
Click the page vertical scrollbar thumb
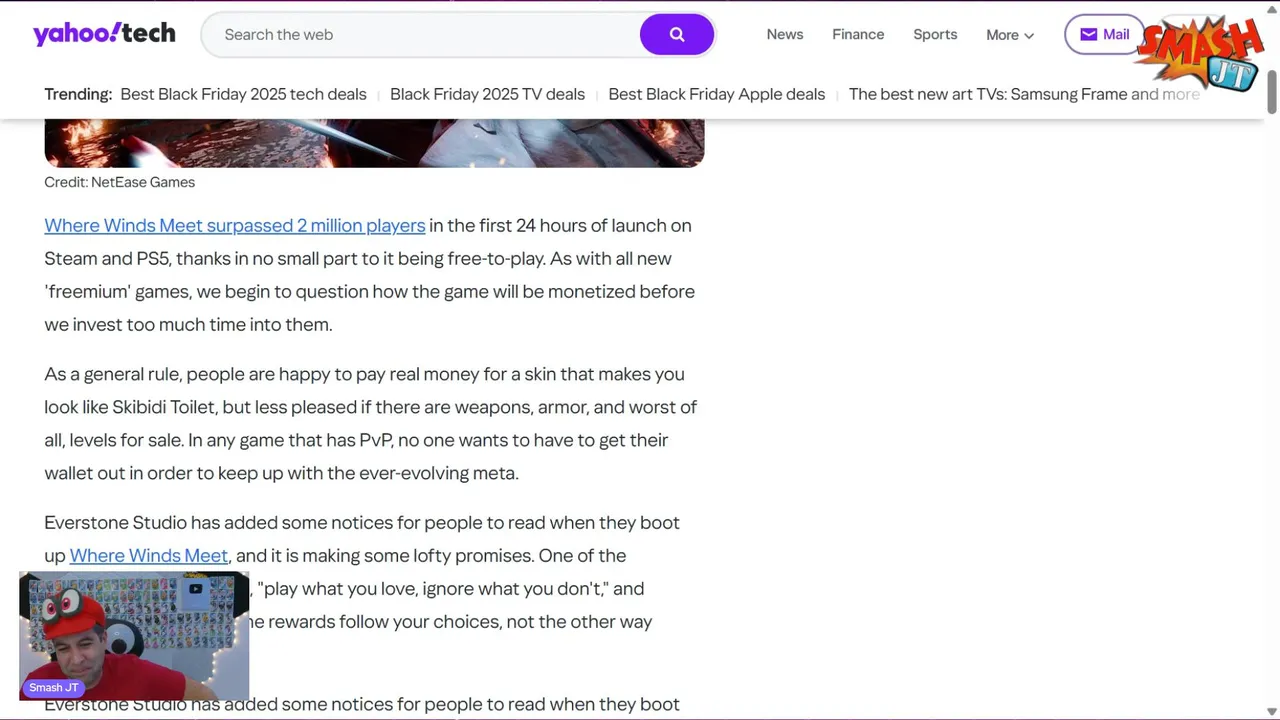click(1272, 92)
